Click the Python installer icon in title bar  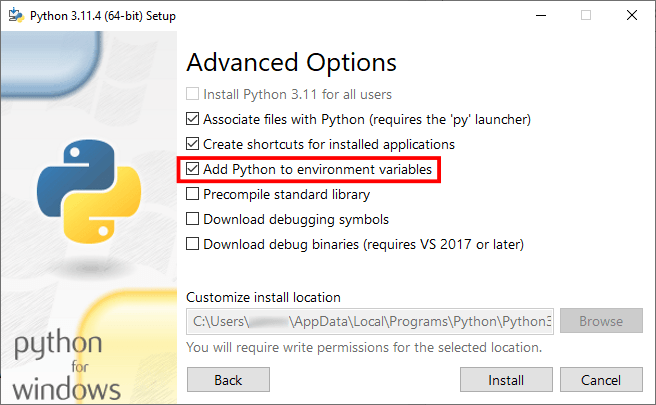[15, 15]
